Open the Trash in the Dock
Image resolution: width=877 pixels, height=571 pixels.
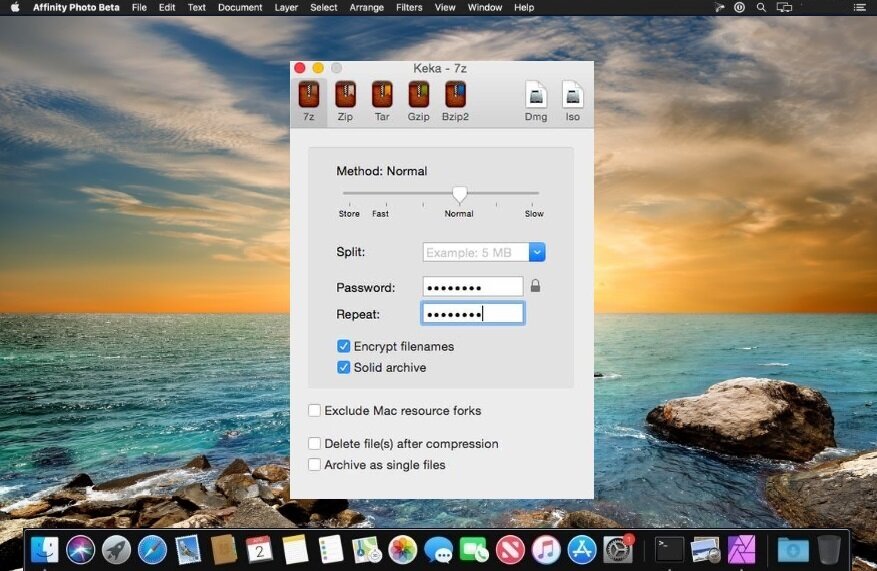(829, 549)
